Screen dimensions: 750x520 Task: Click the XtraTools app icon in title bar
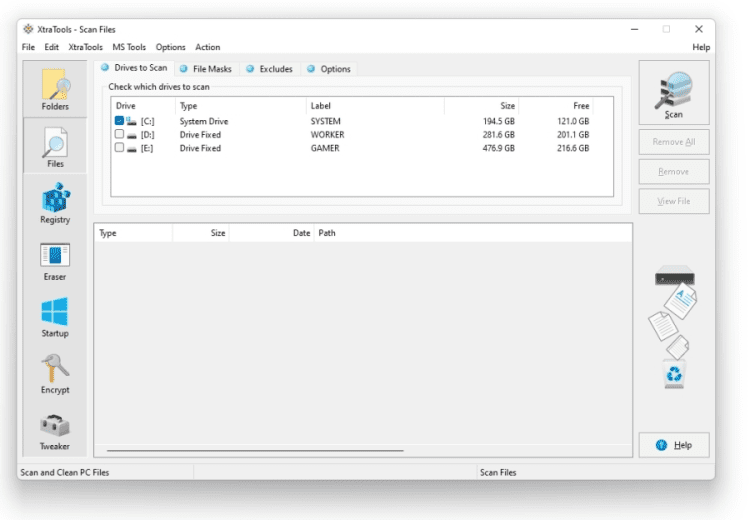[28, 29]
